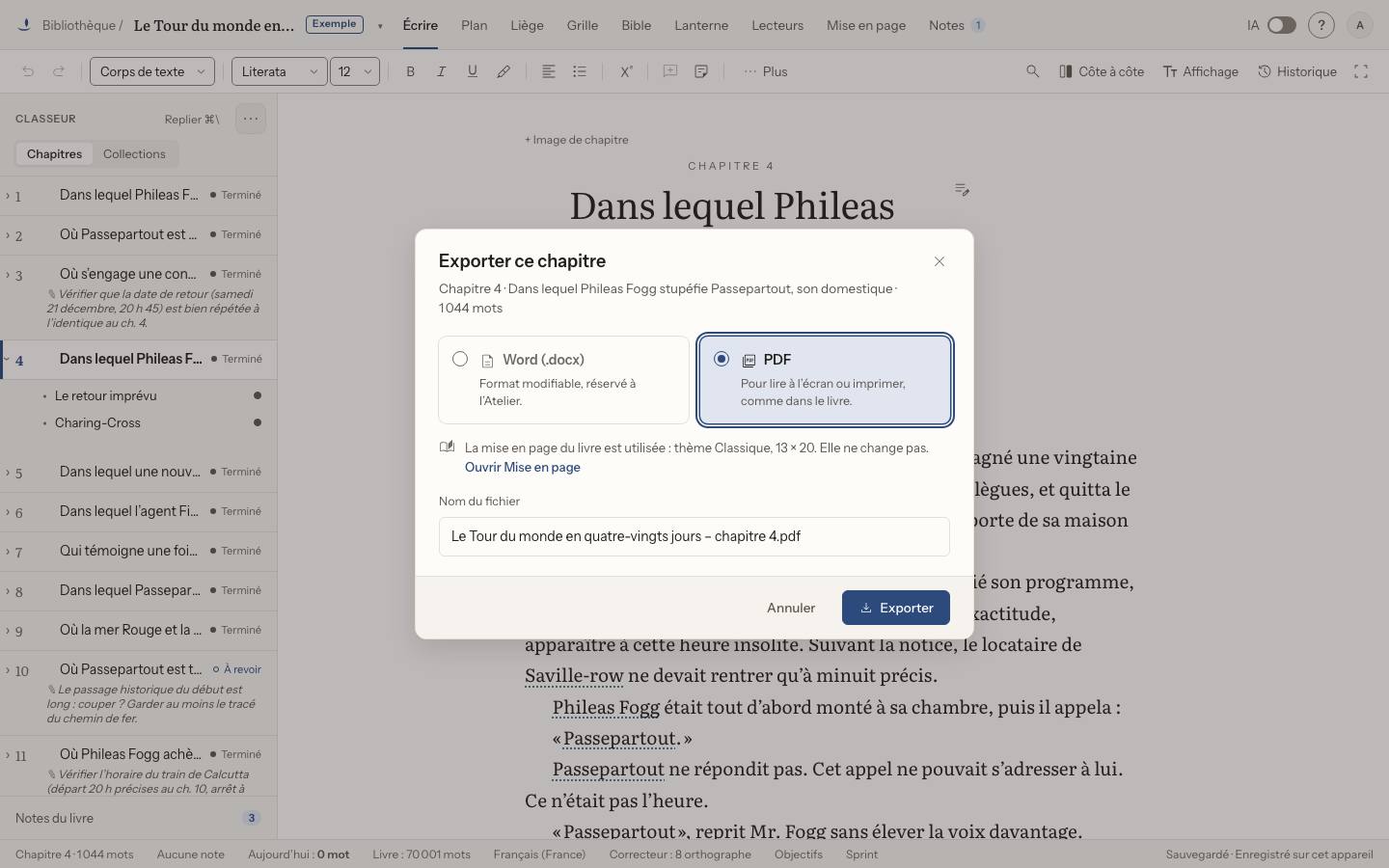Screen dimensions: 1389x868
Task: Open Notes du livre in the sidebar
Action: point(139,818)
